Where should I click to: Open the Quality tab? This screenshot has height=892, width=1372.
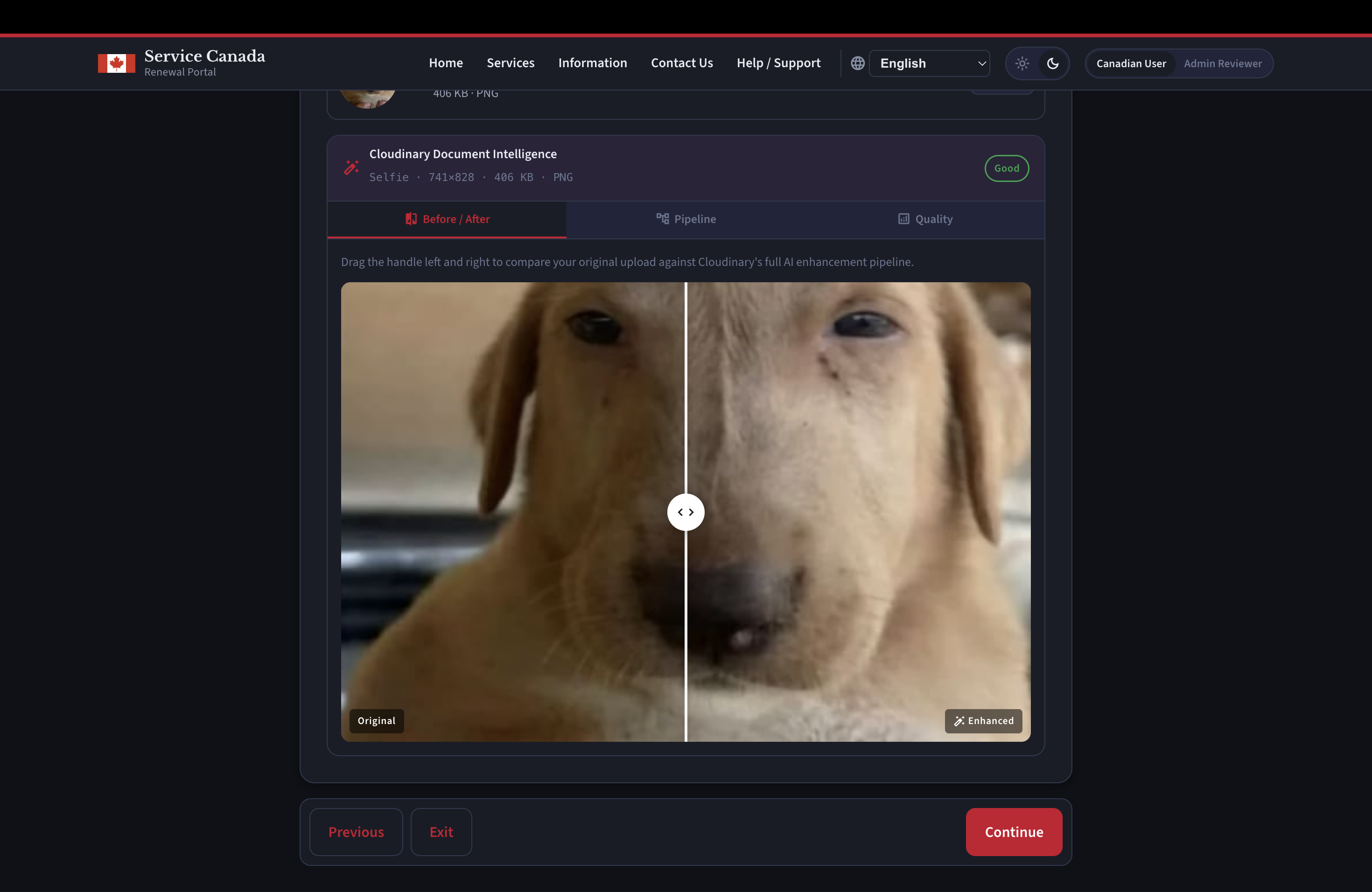tap(925, 219)
